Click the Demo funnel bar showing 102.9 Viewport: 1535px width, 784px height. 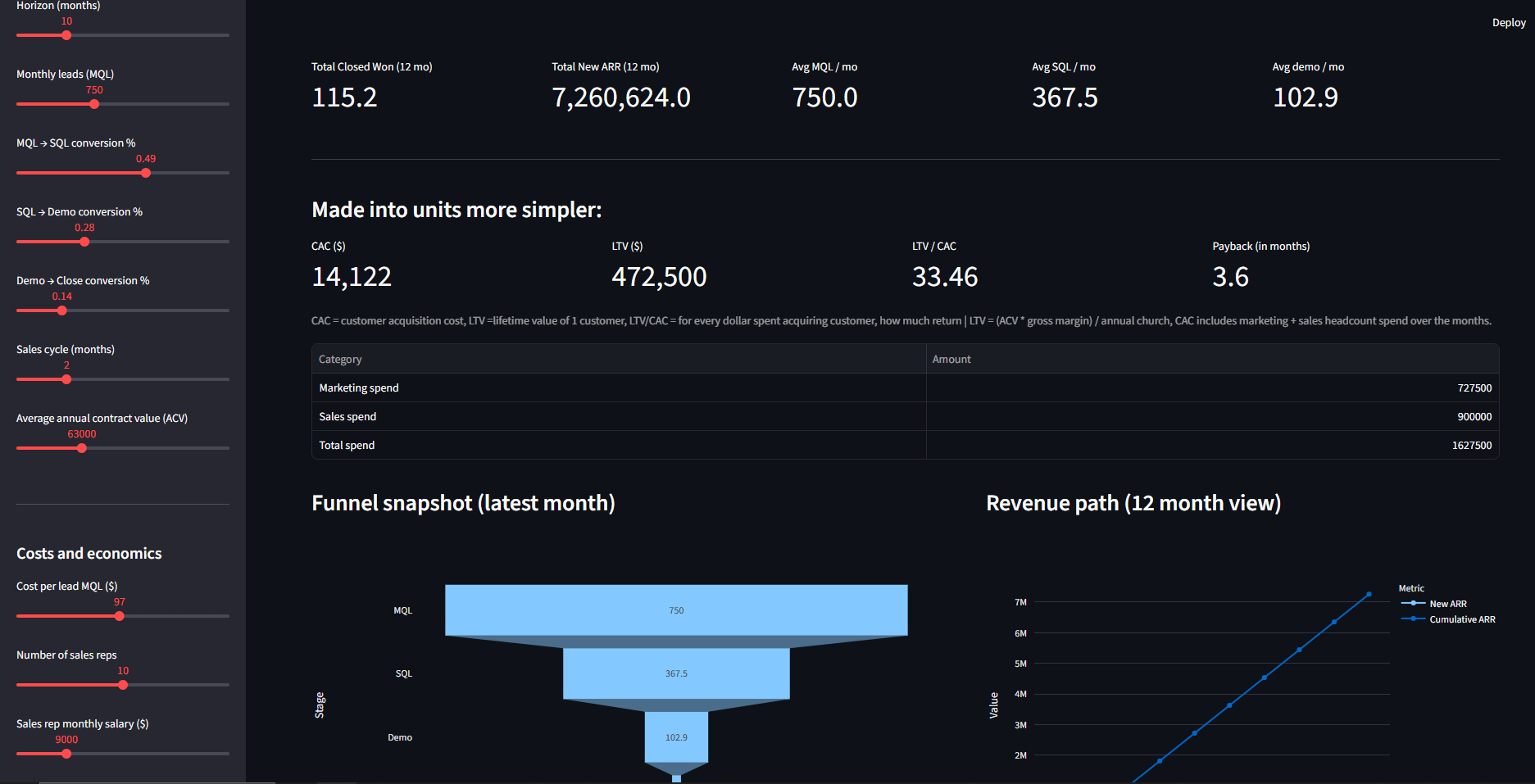pos(675,737)
